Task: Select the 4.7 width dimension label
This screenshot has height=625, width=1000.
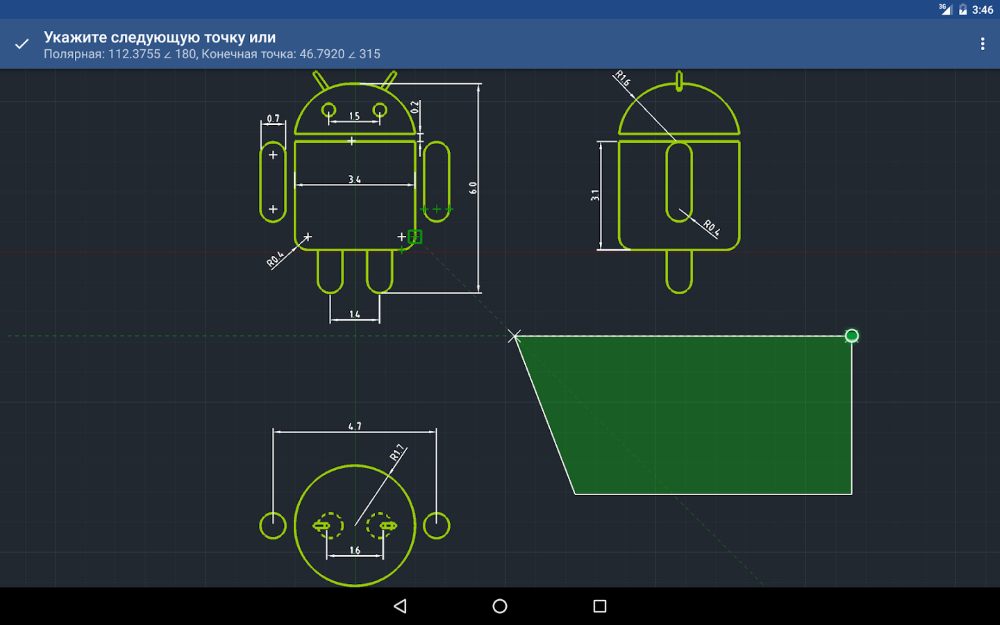Action: tap(354, 426)
